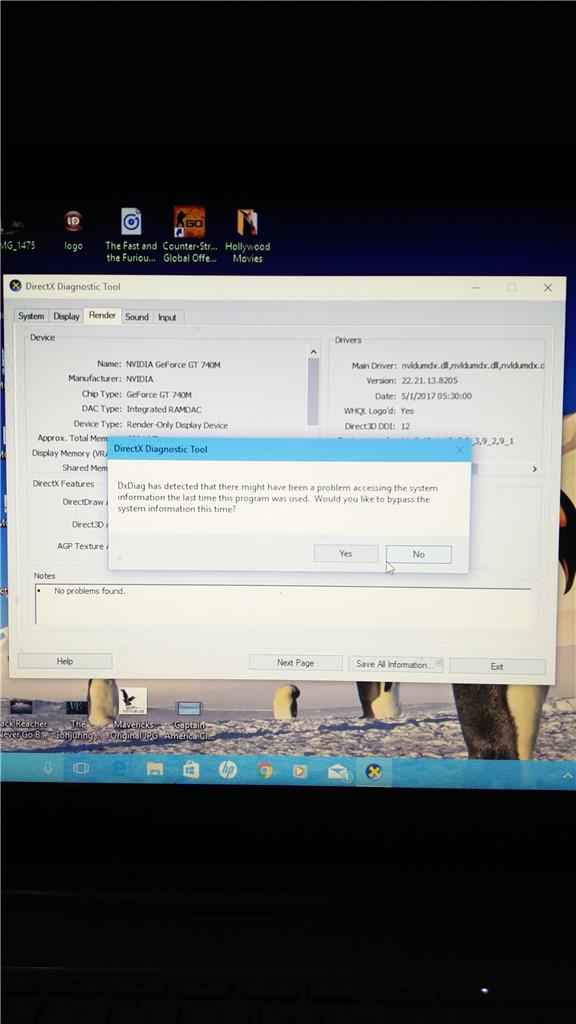576x1024 pixels.
Task: Click driver date '5/1/2017 05:30:00'
Action: (x=437, y=396)
